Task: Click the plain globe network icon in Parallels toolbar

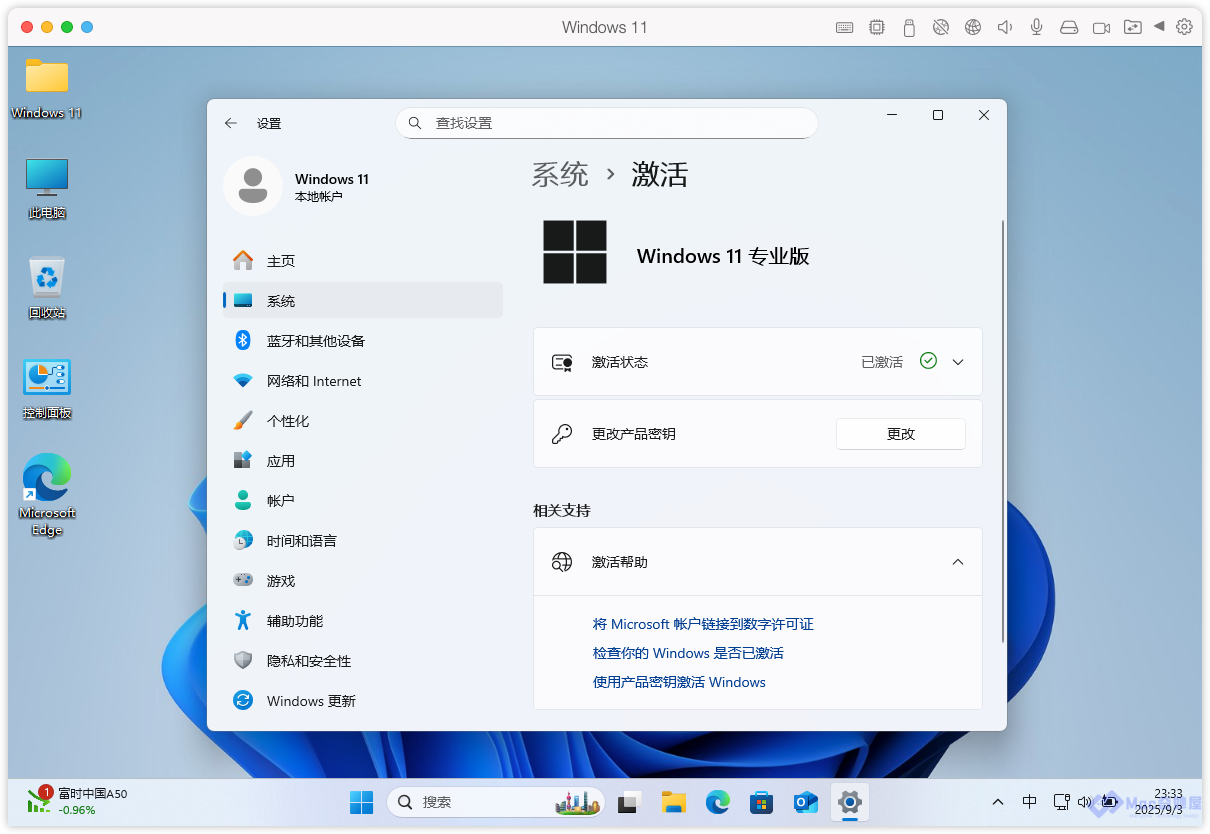Action: click(x=973, y=27)
